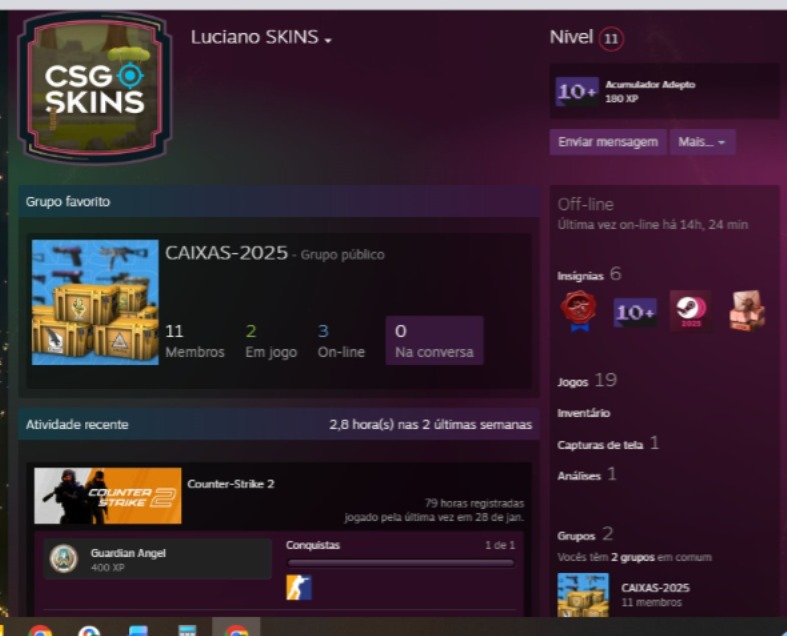Viewport: 787px width, 636px height.
Task: Open the Grupos 2 link
Action: 585,535
